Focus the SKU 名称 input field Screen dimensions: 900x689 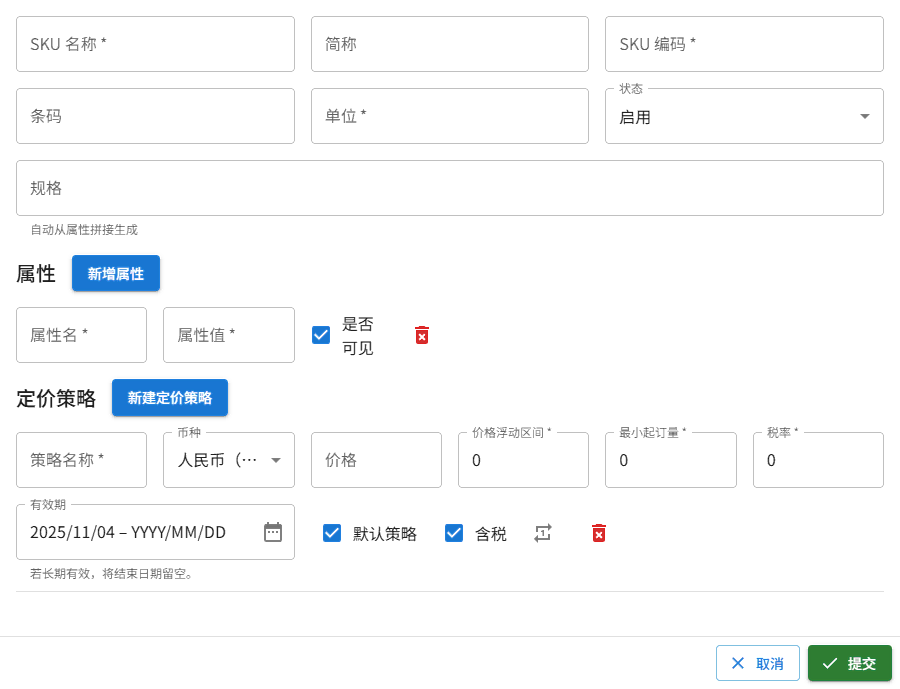(x=155, y=44)
